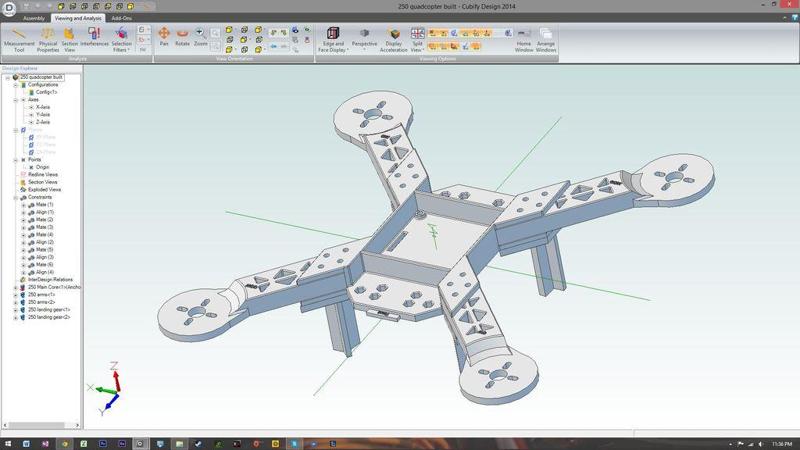Select the Mate (4) constraint
Image resolution: width=800 pixels, height=450 pixels.
point(44,235)
